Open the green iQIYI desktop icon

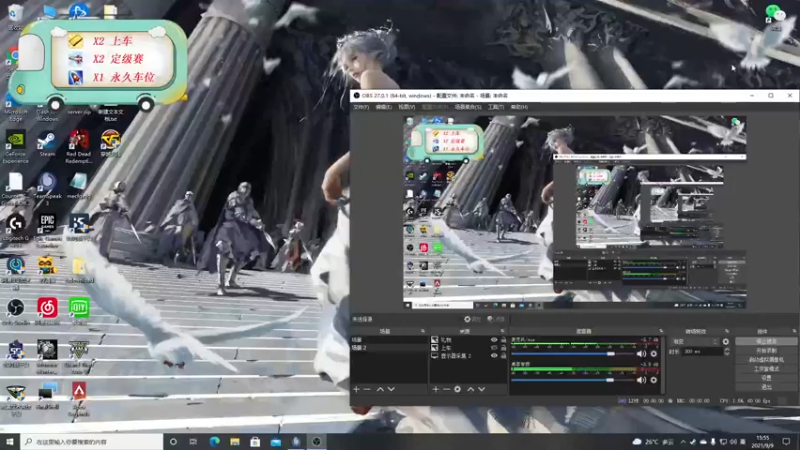(x=79, y=312)
